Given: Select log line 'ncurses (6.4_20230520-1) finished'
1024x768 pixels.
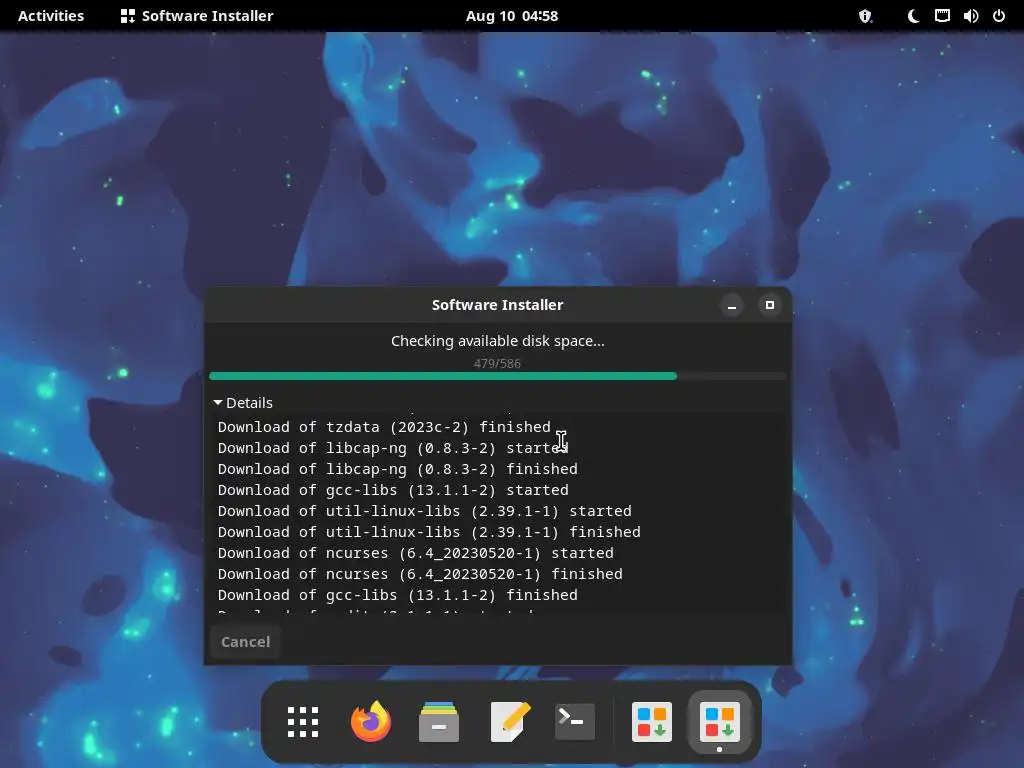Looking at the screenshot, I should [420, 573].
